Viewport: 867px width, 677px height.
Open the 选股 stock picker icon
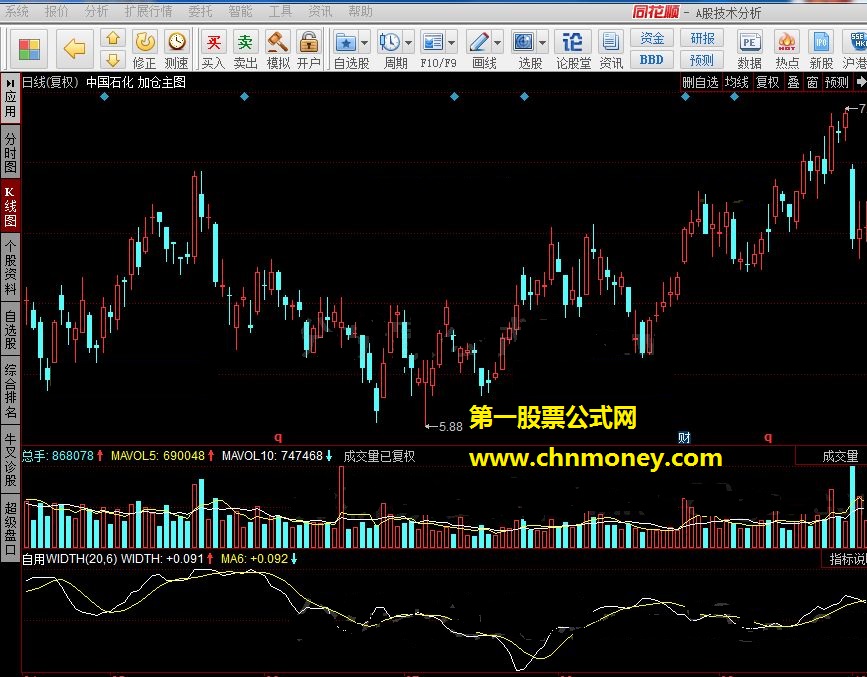point(524,42)
